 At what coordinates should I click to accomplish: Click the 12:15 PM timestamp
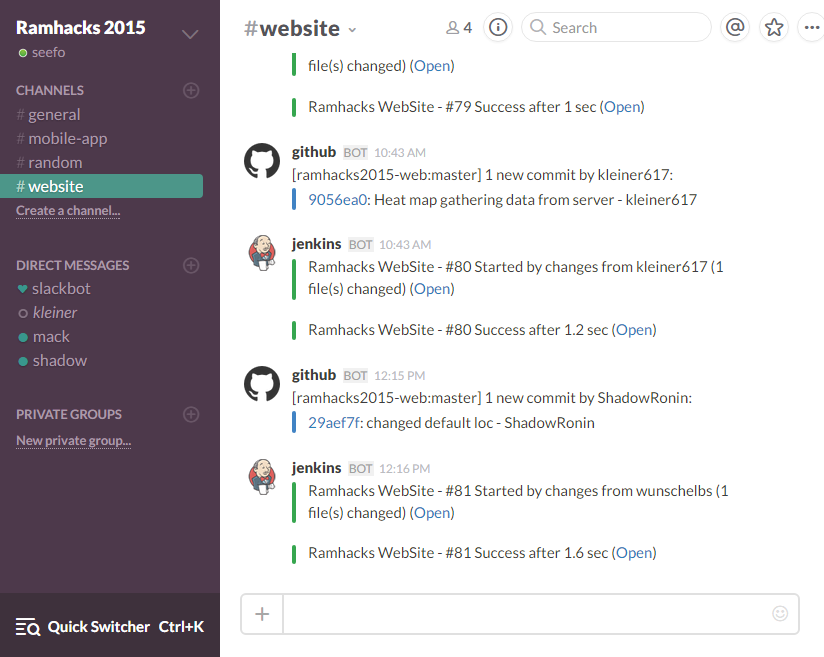pos(399,376)
